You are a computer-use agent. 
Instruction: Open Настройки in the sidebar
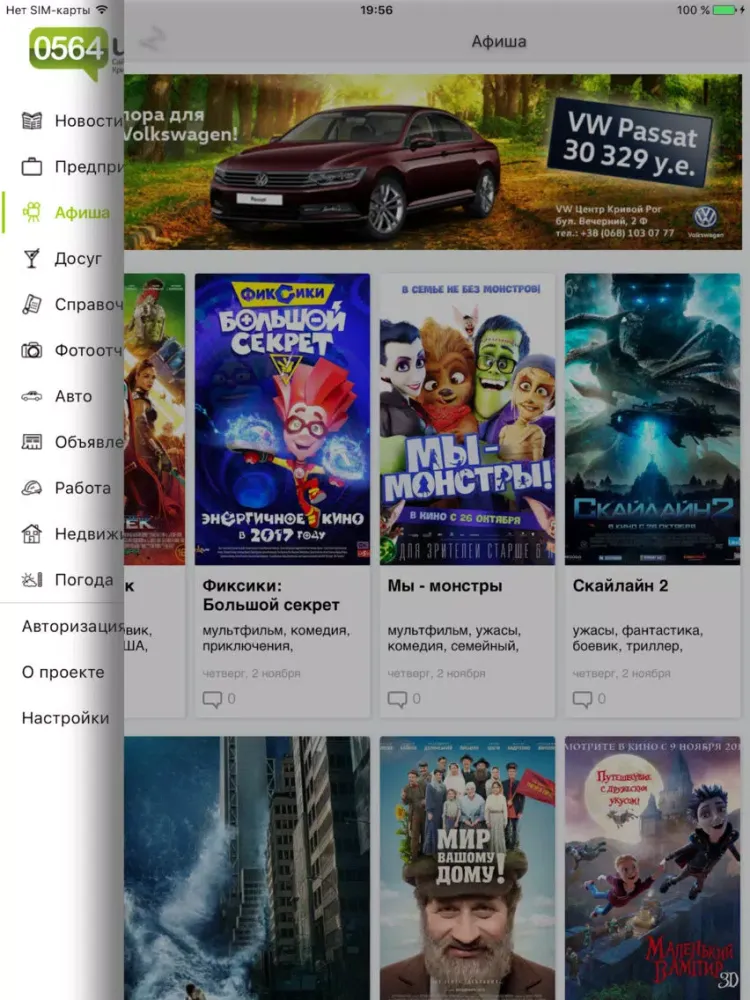click(x=65, y=718)
